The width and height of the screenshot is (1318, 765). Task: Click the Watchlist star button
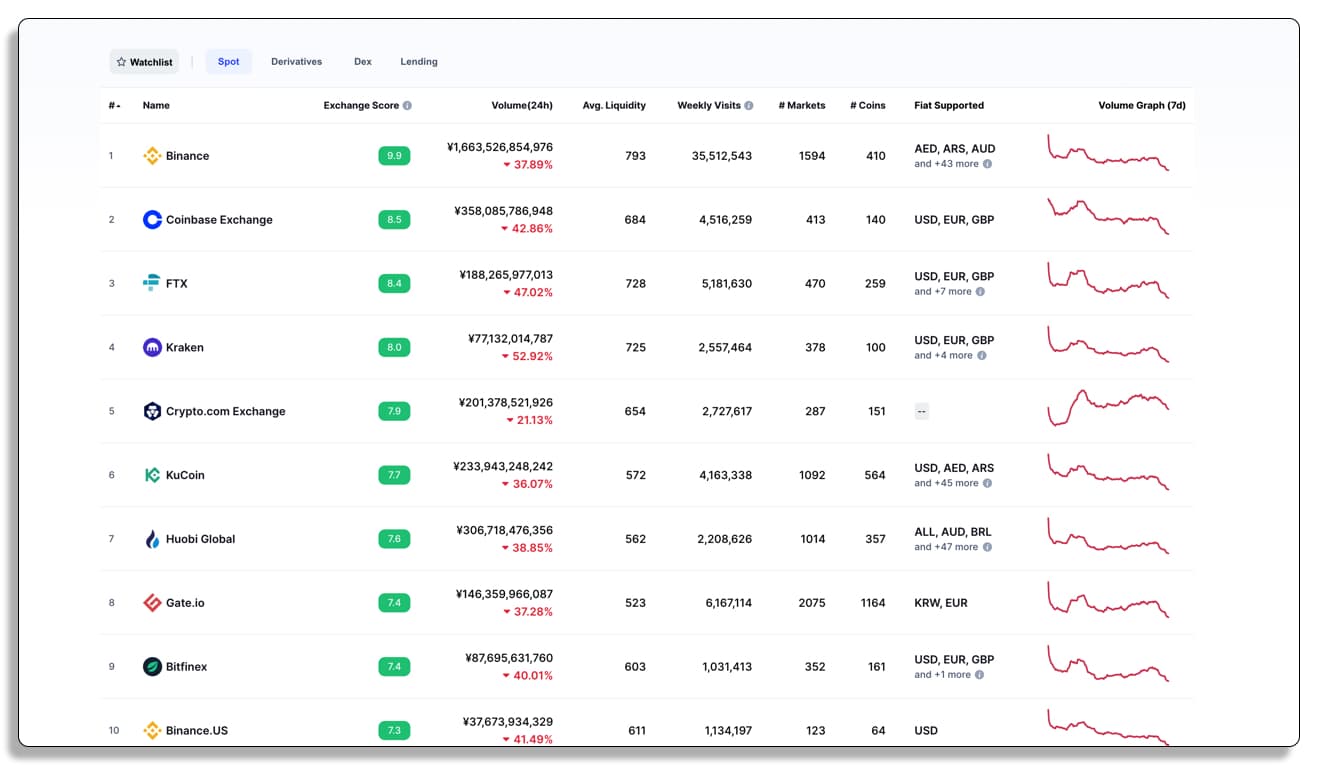[x=144, y=62]
